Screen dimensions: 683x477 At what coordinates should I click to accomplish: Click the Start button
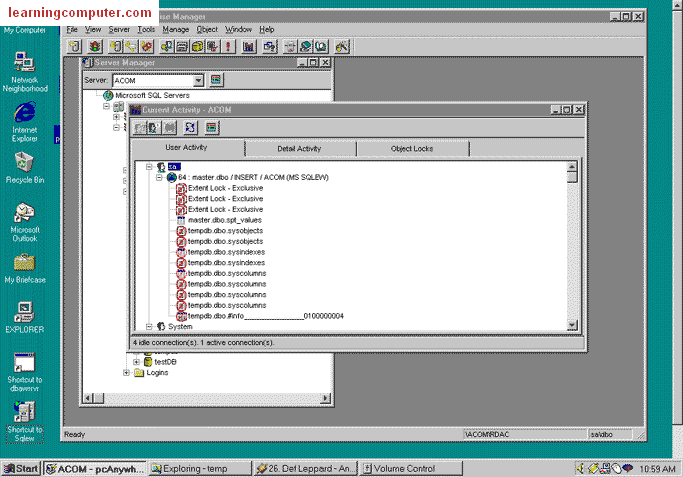(x=21, y=468)
